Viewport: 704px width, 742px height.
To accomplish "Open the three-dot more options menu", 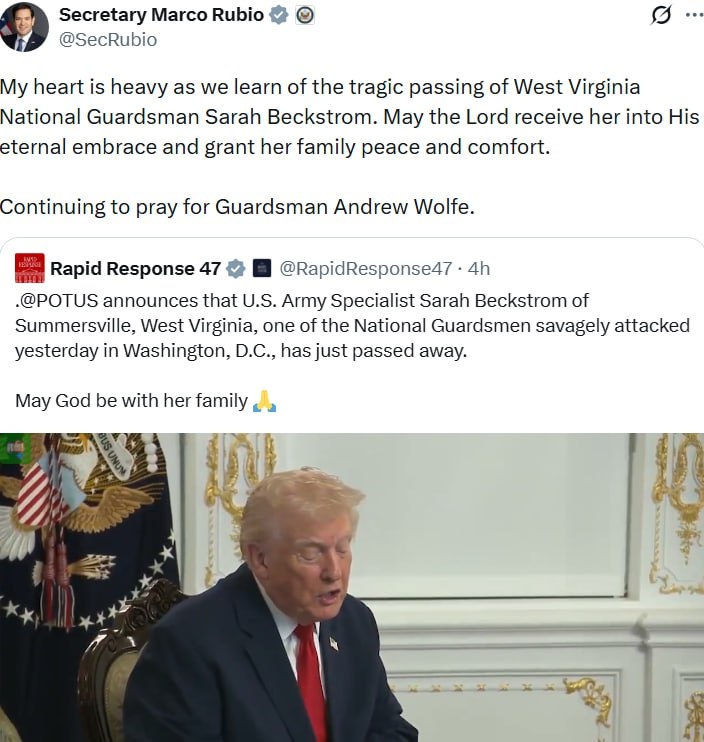I will 694,15.
